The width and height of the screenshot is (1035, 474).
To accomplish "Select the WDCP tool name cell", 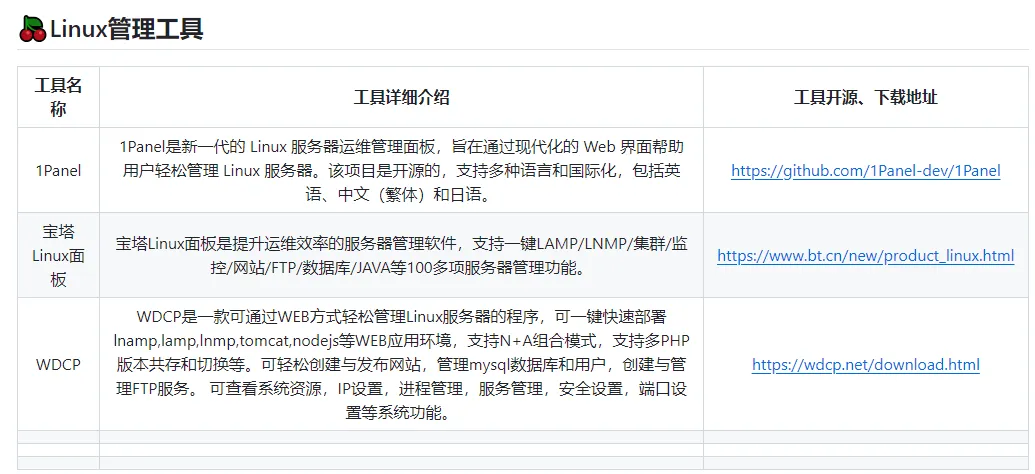I will point(58,365).
